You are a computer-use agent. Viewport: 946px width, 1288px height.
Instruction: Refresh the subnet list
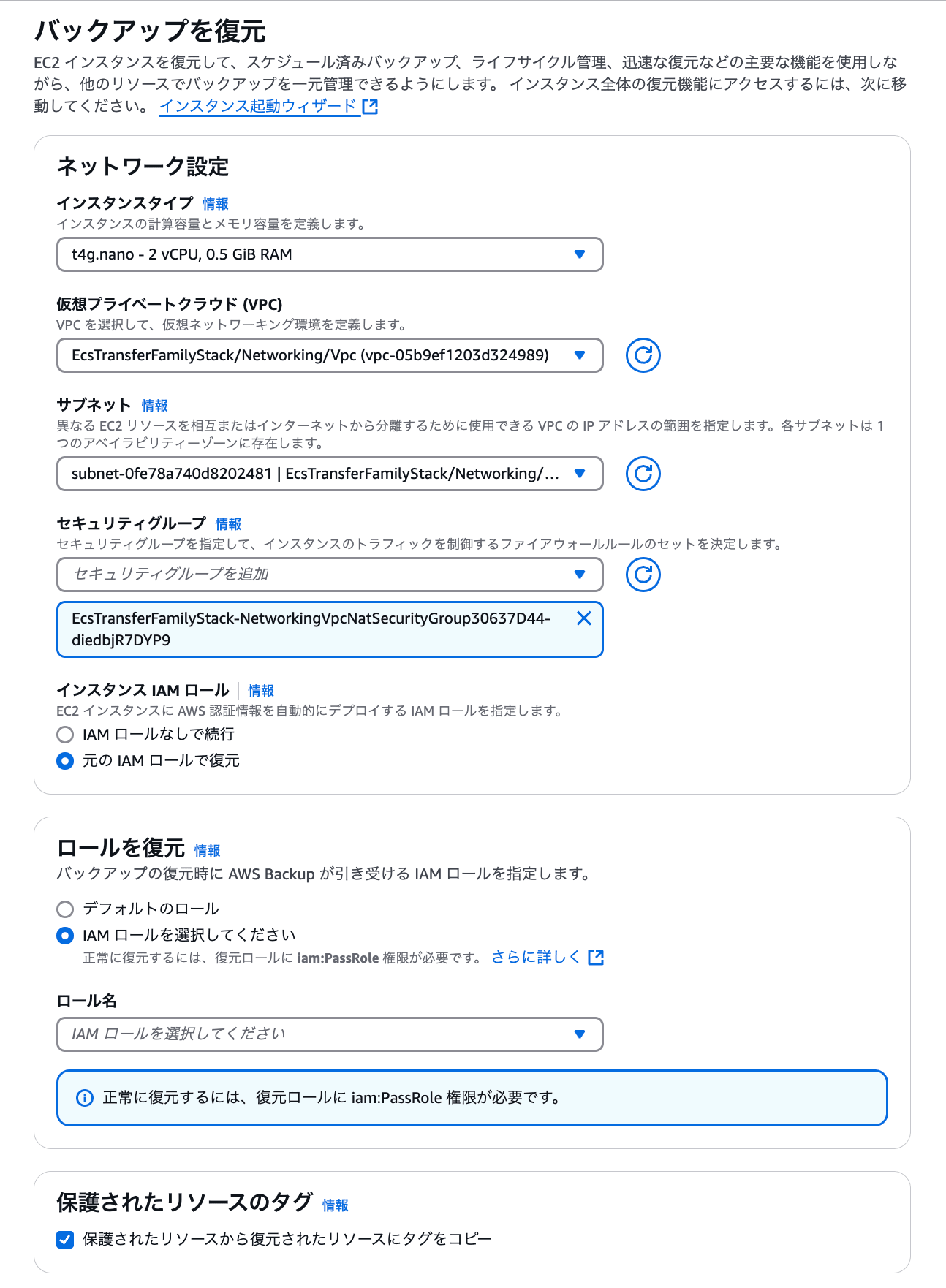[x=643, y=474]
